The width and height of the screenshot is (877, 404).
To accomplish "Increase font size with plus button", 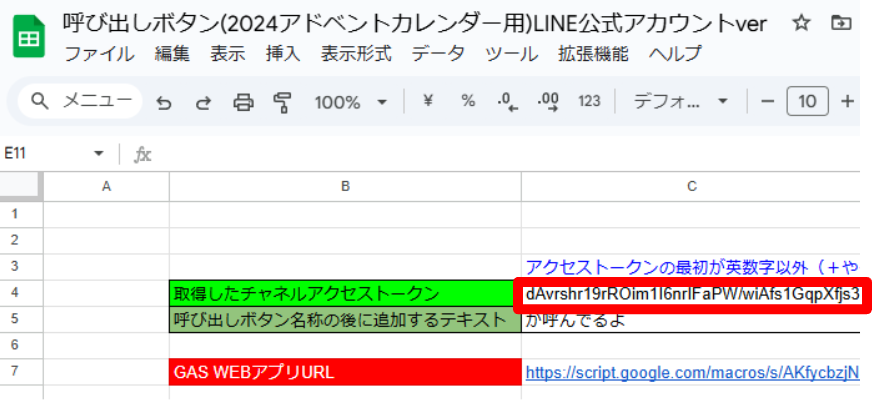I will click(848, 102).
